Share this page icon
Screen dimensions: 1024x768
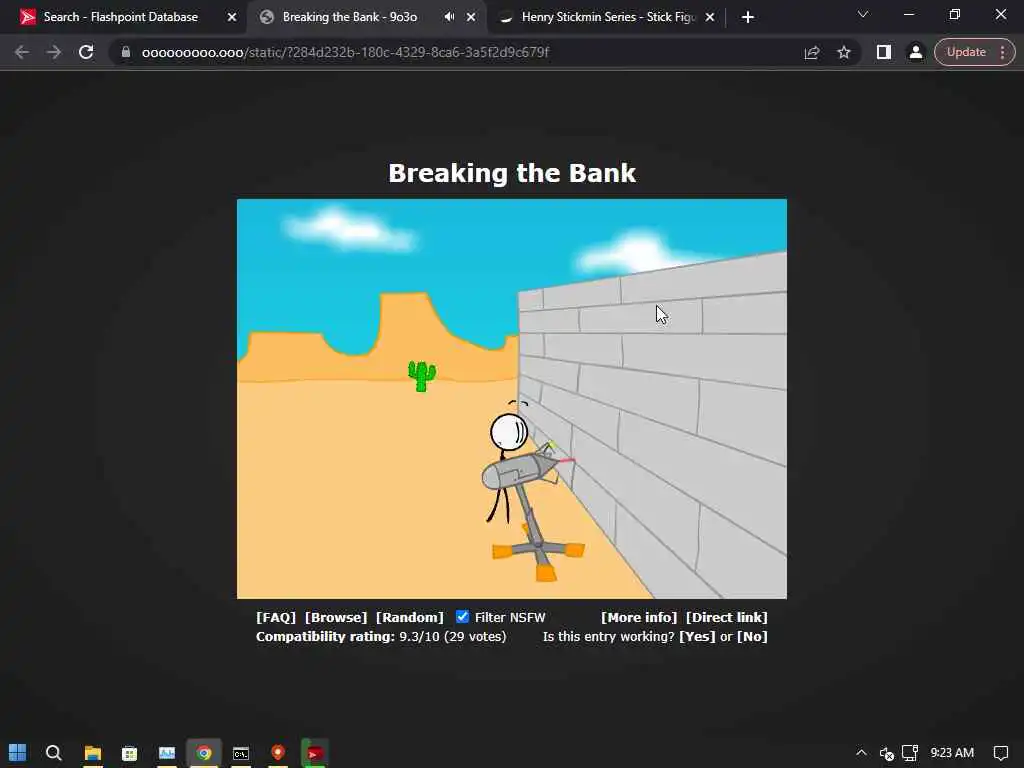click(812, 52)
